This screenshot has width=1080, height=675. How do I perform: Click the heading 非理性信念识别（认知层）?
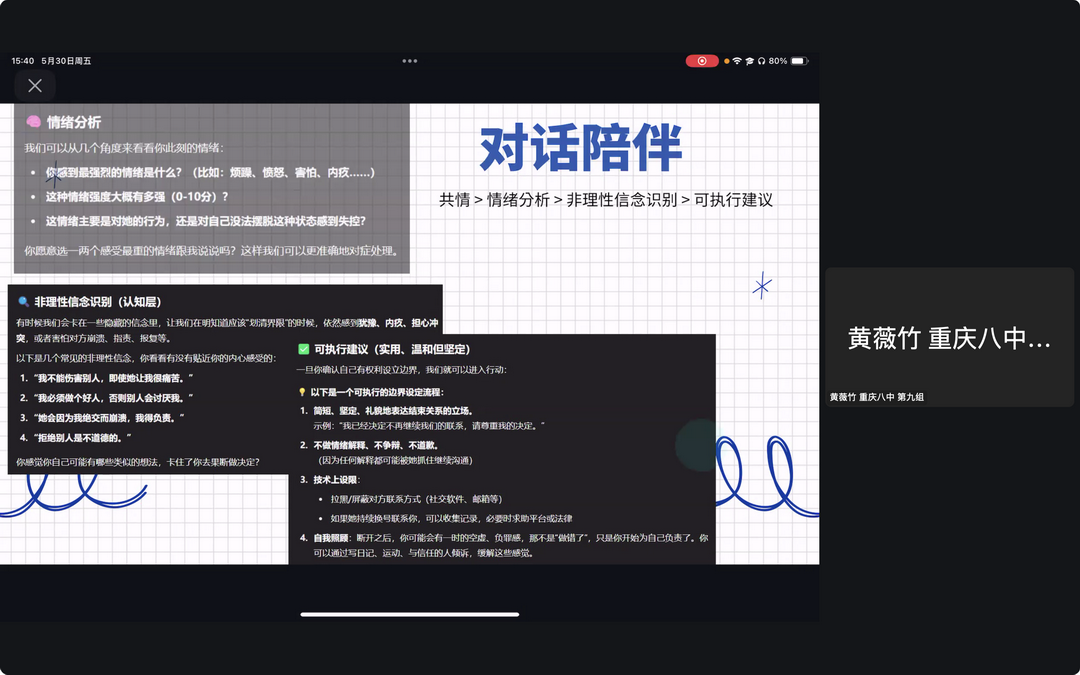pos(98,302)
